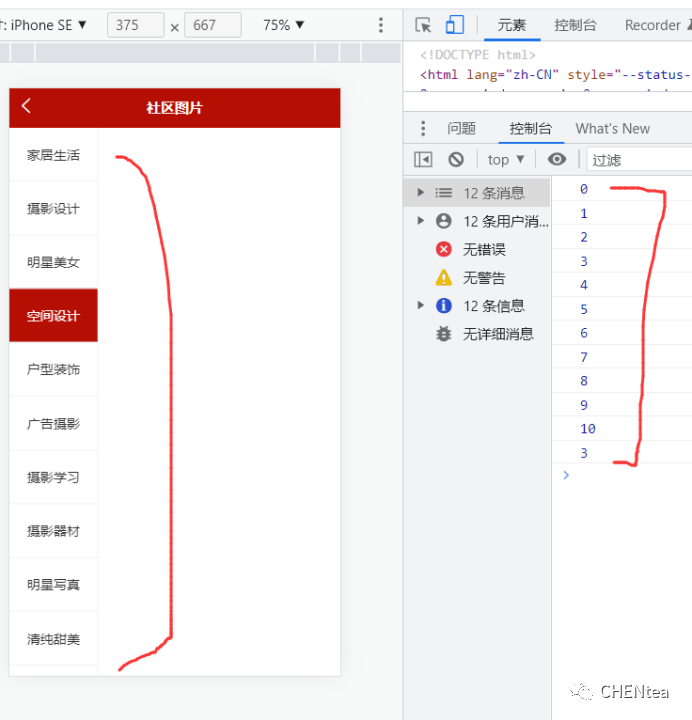Open the 75% zoom dropdown
Screen dimensions: 692x720
click(283, 25)
